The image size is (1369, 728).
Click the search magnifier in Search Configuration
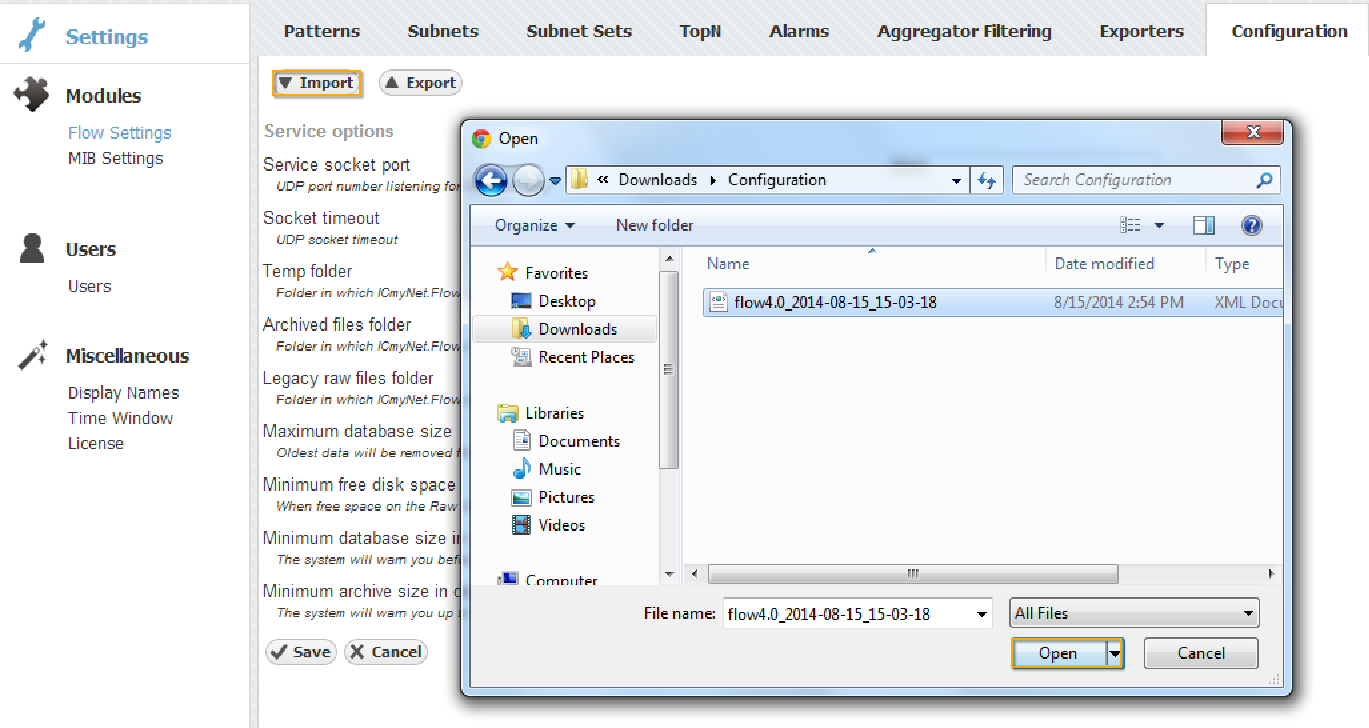pos(1266,180)
